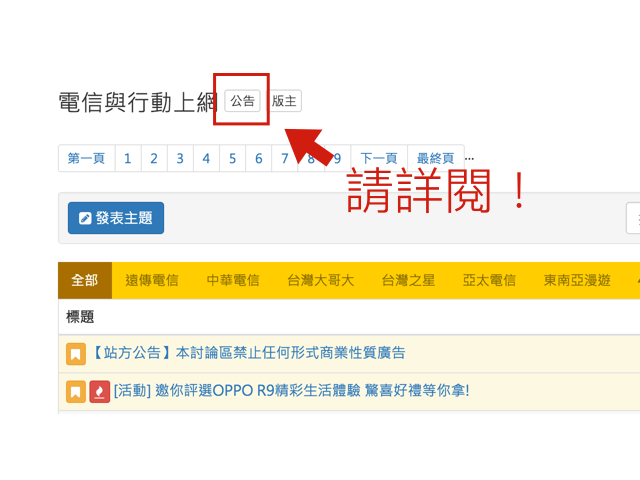Select the 亞太電信 tab
Screen dimensions: 640x480
click(x=489, y=280)
